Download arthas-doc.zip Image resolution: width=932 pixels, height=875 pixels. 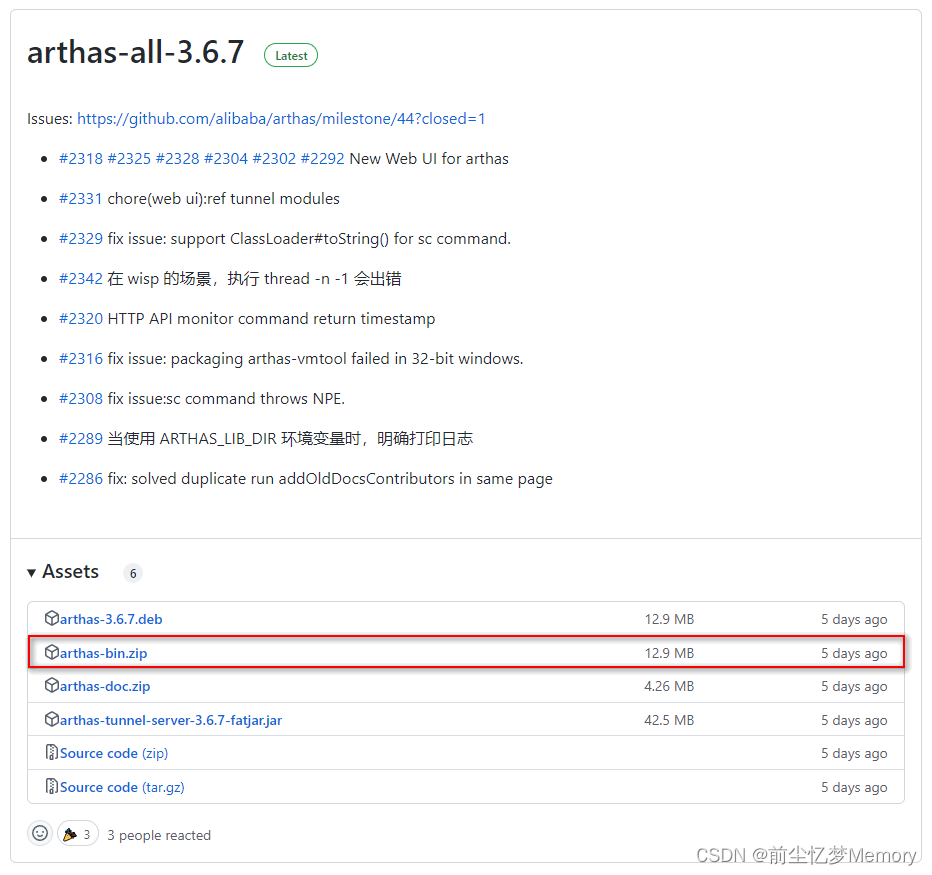(x=105, y=686)
